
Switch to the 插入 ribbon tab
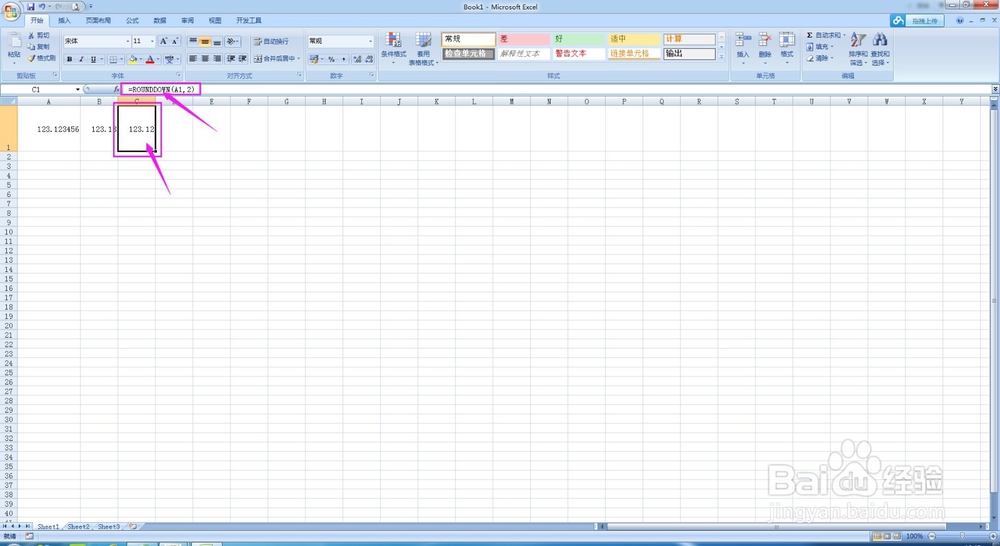click(x=64, y=20)
